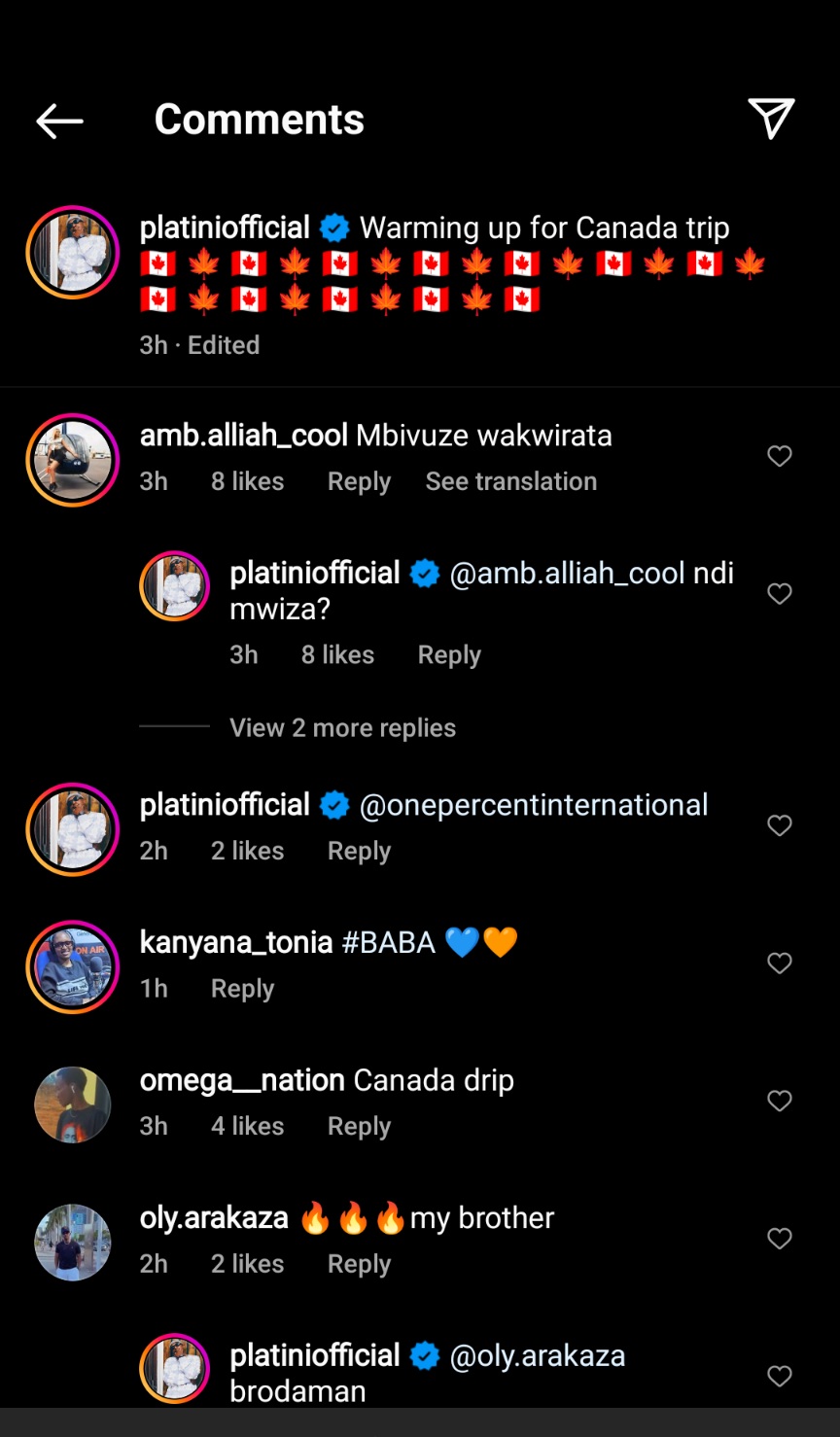Open kanyana_tonia's profile avatar
This screenshot has height=1437, width=840.
pos(73,967)
